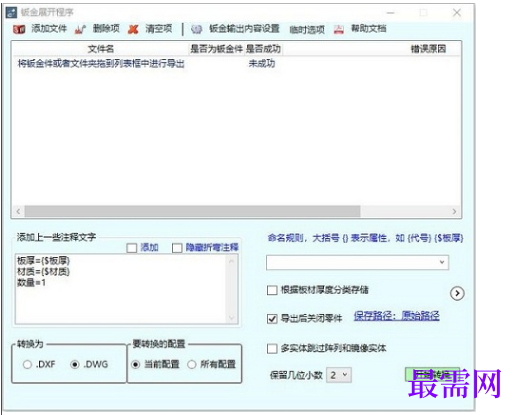Click annotation box scroll up arrow
The image size is (520, 415).
click(232, 260)
